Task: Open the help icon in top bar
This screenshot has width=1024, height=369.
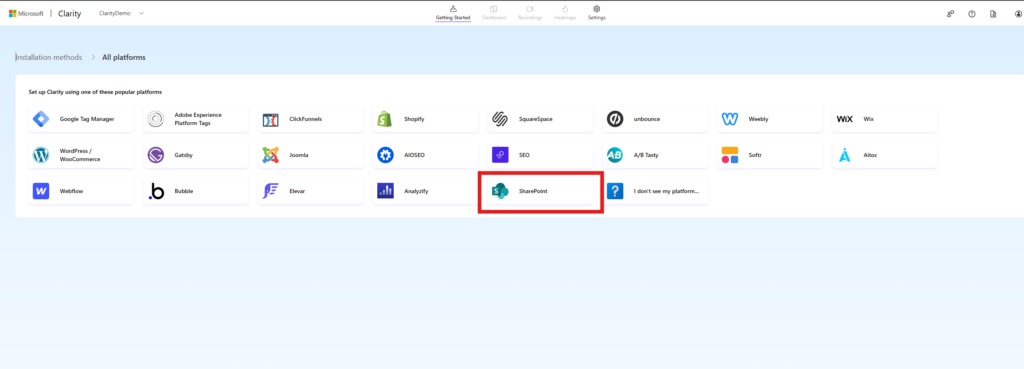Action: [x=972, y=14]
